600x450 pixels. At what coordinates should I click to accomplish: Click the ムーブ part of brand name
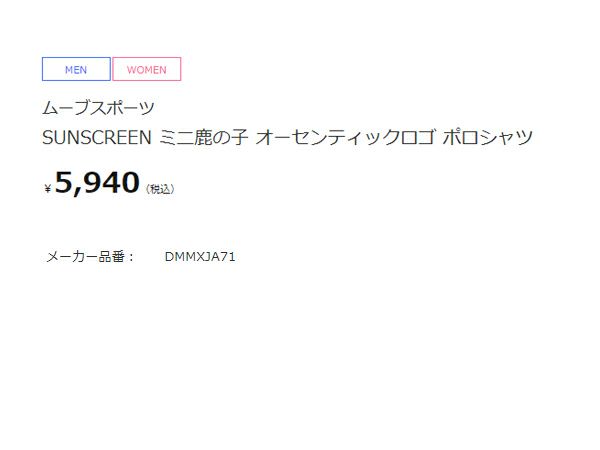pos(66,108)
